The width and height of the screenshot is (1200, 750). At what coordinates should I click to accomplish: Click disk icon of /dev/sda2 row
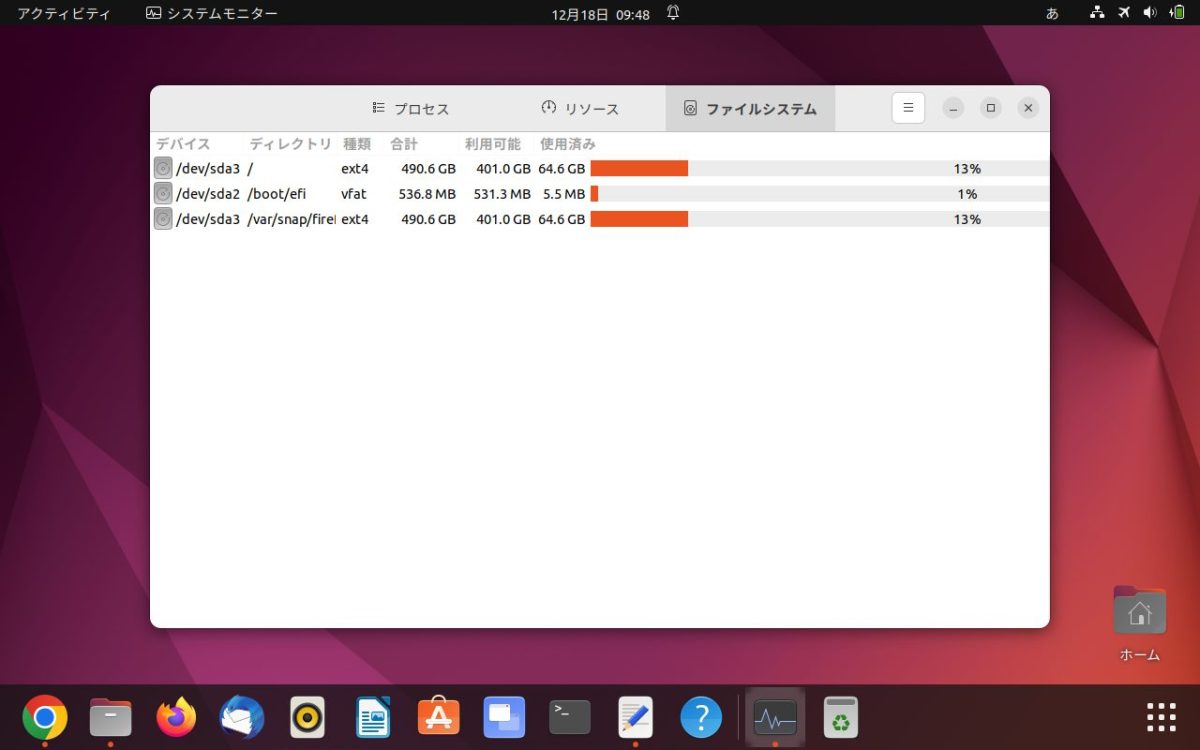[x=163, y=194]
